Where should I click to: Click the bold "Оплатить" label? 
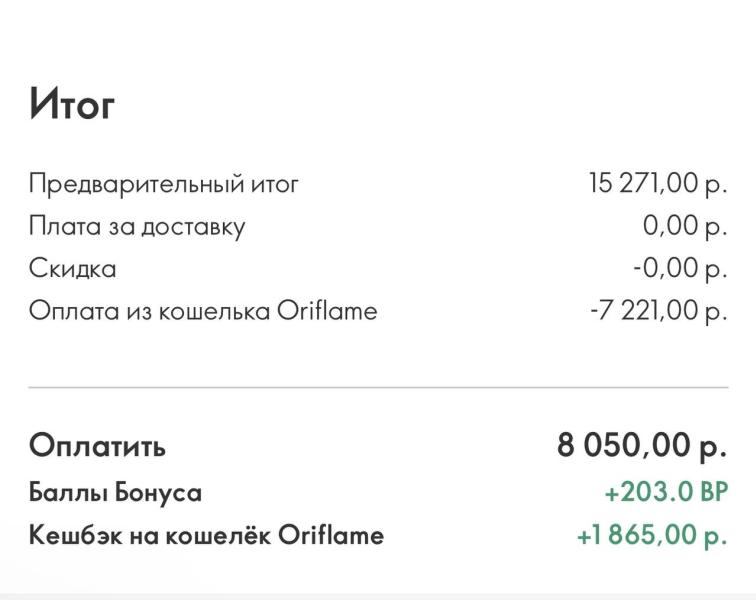(x=97, y=446)
